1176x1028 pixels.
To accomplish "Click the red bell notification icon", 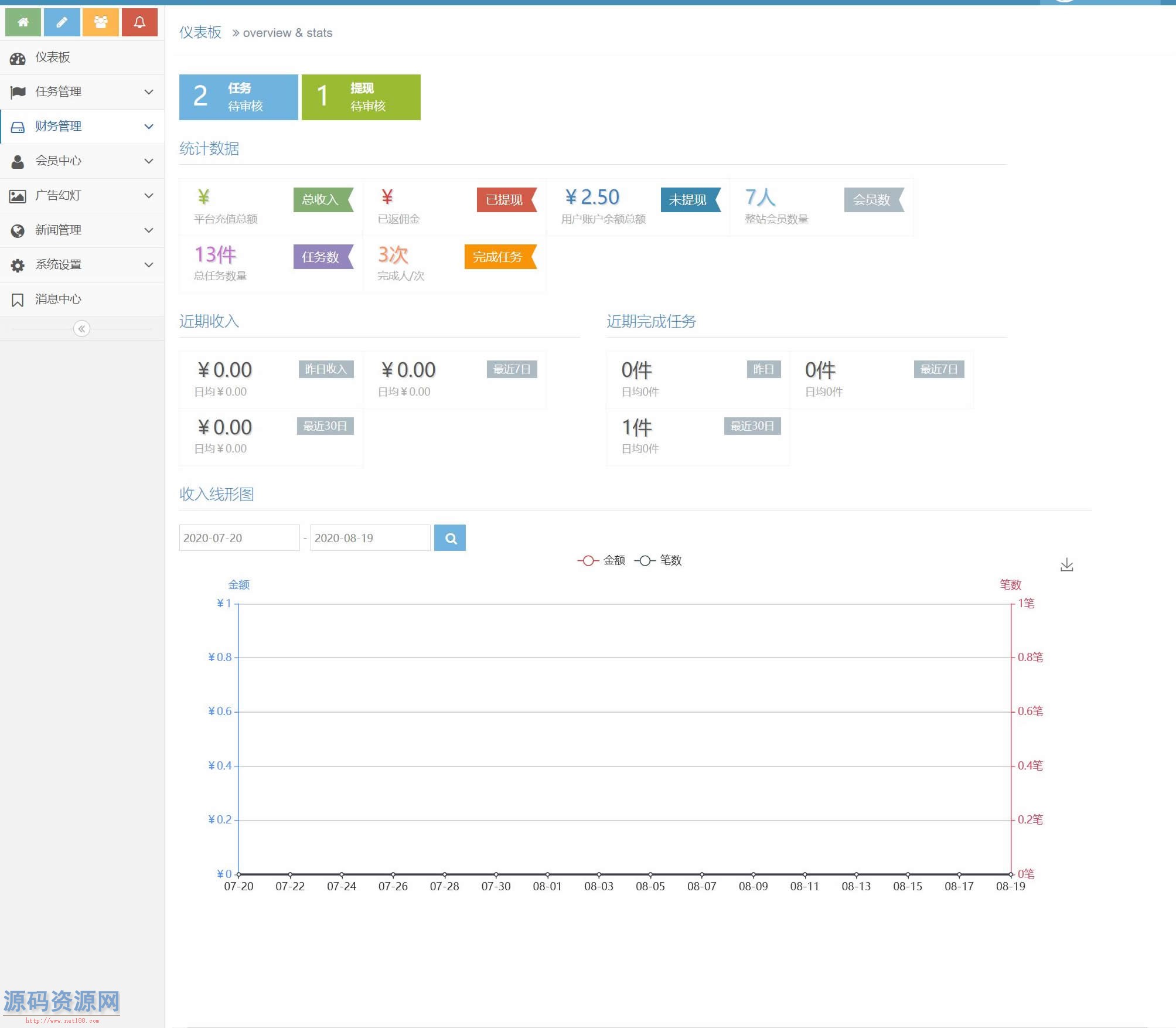I will coord(139,22).
